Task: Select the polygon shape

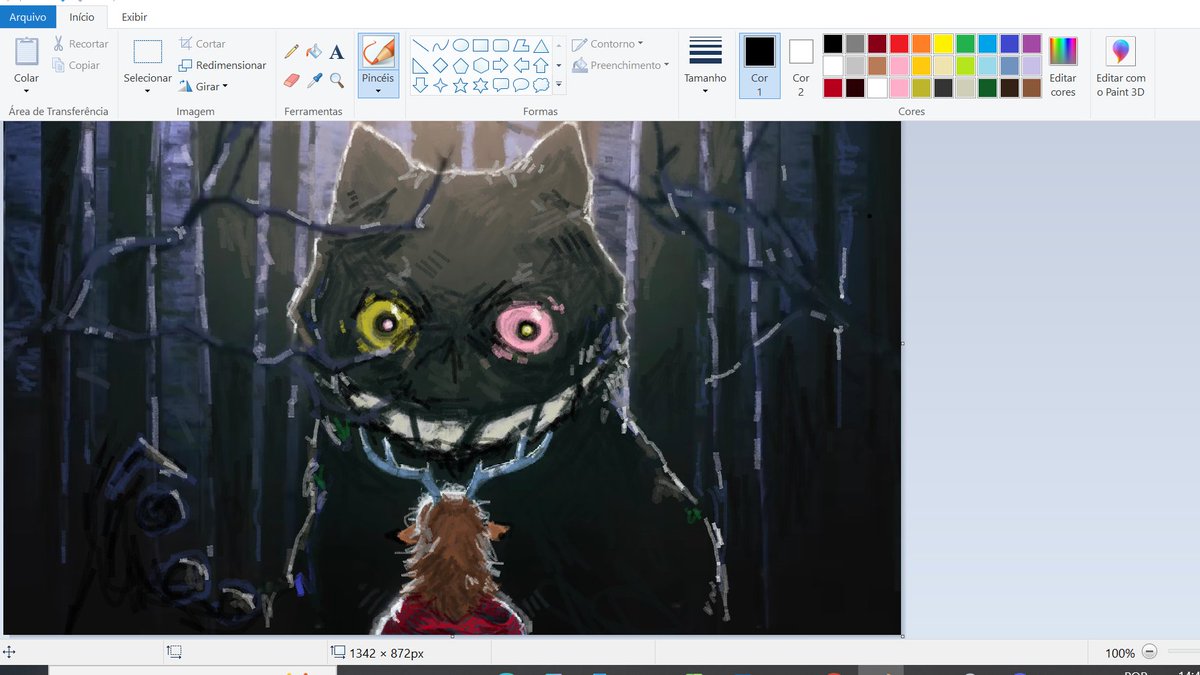Action: click(x=521, y=45)
